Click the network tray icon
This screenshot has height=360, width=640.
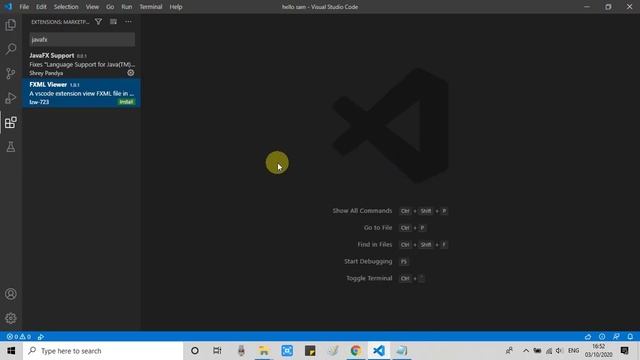pos(549,351)
